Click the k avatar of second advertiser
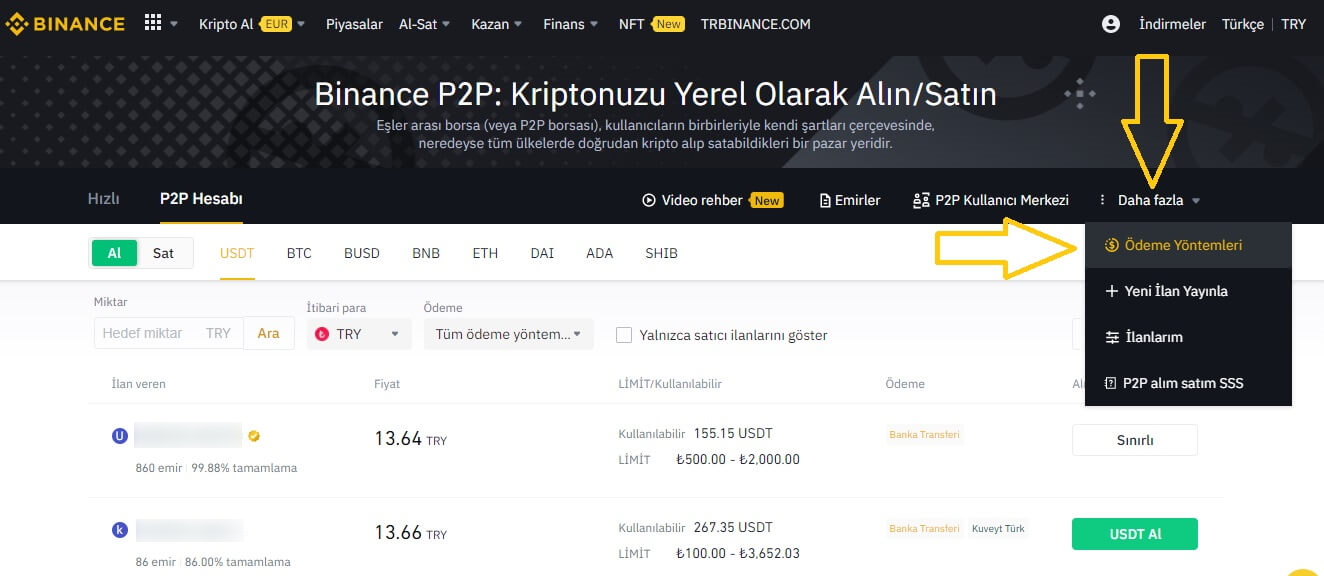The image size is (1324, 576). coord(120,530)
